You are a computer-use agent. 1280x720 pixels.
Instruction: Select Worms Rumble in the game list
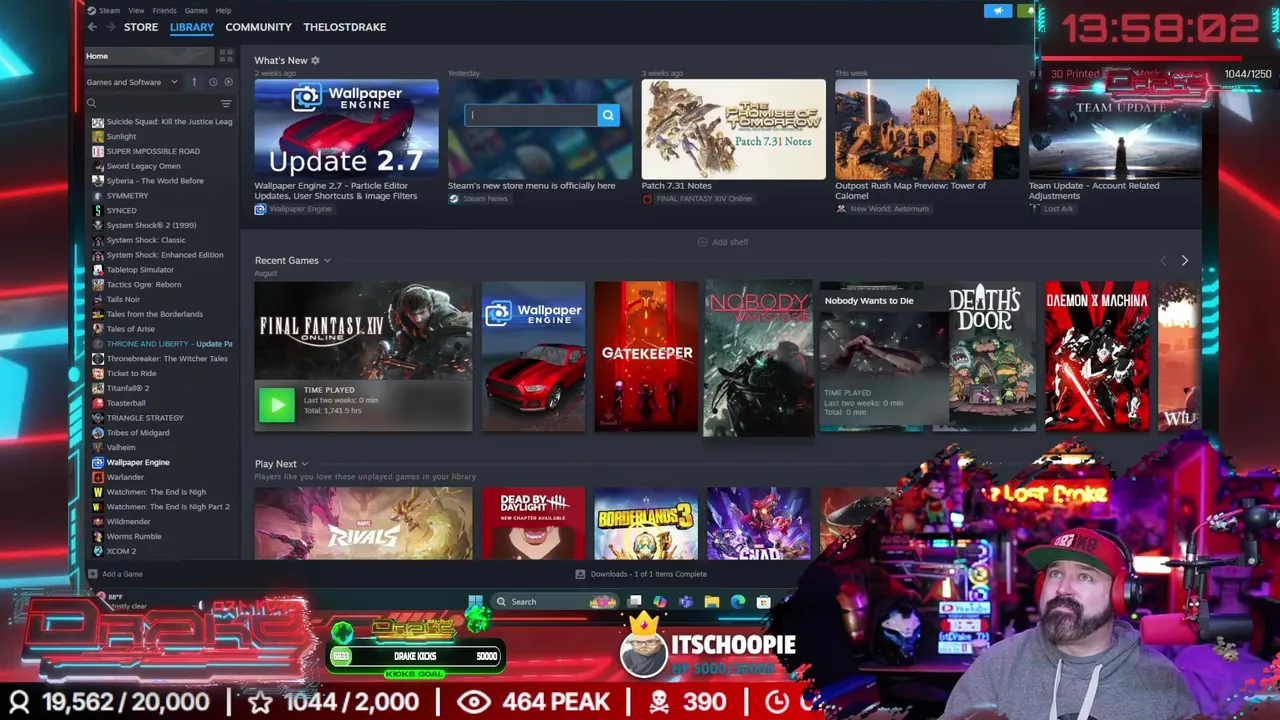(x=134, y=536)
